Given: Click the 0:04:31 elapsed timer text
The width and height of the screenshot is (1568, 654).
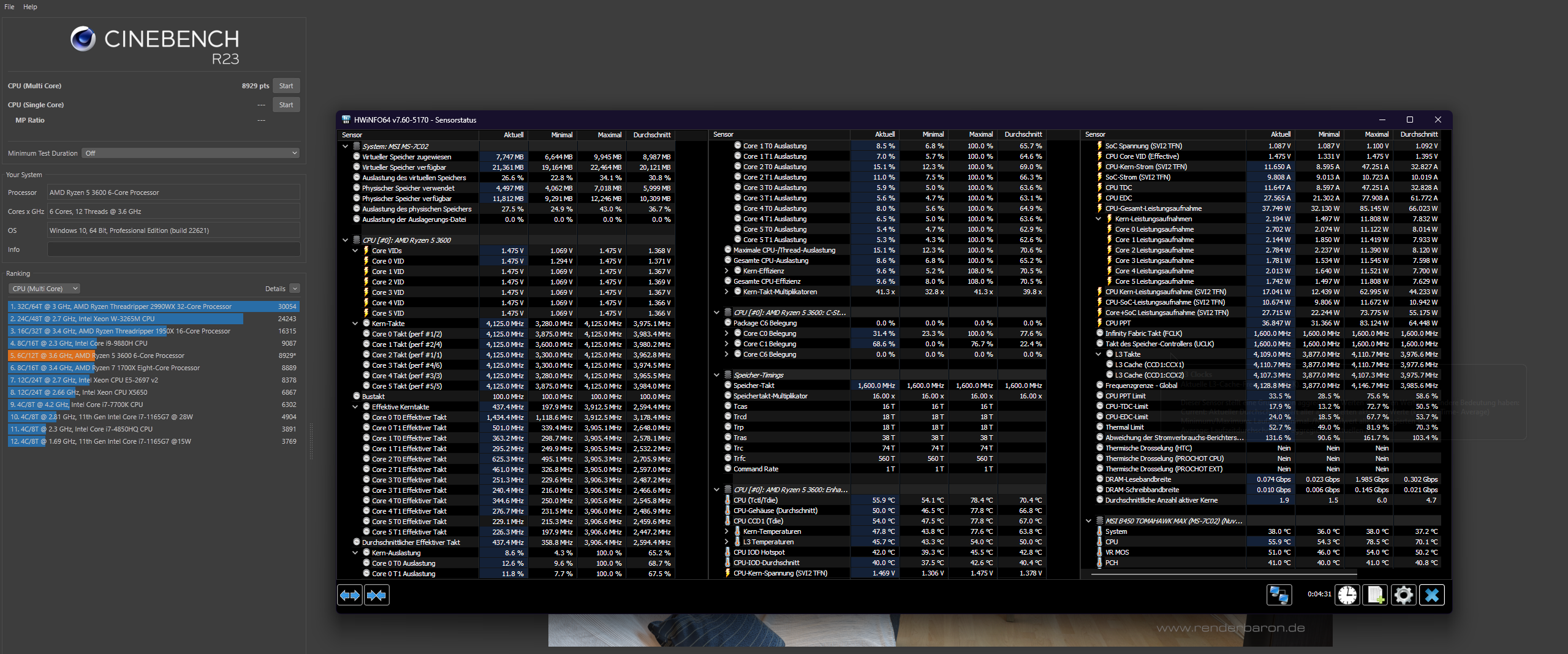Looking at the screenshot, I should (x=1319, y=594).
